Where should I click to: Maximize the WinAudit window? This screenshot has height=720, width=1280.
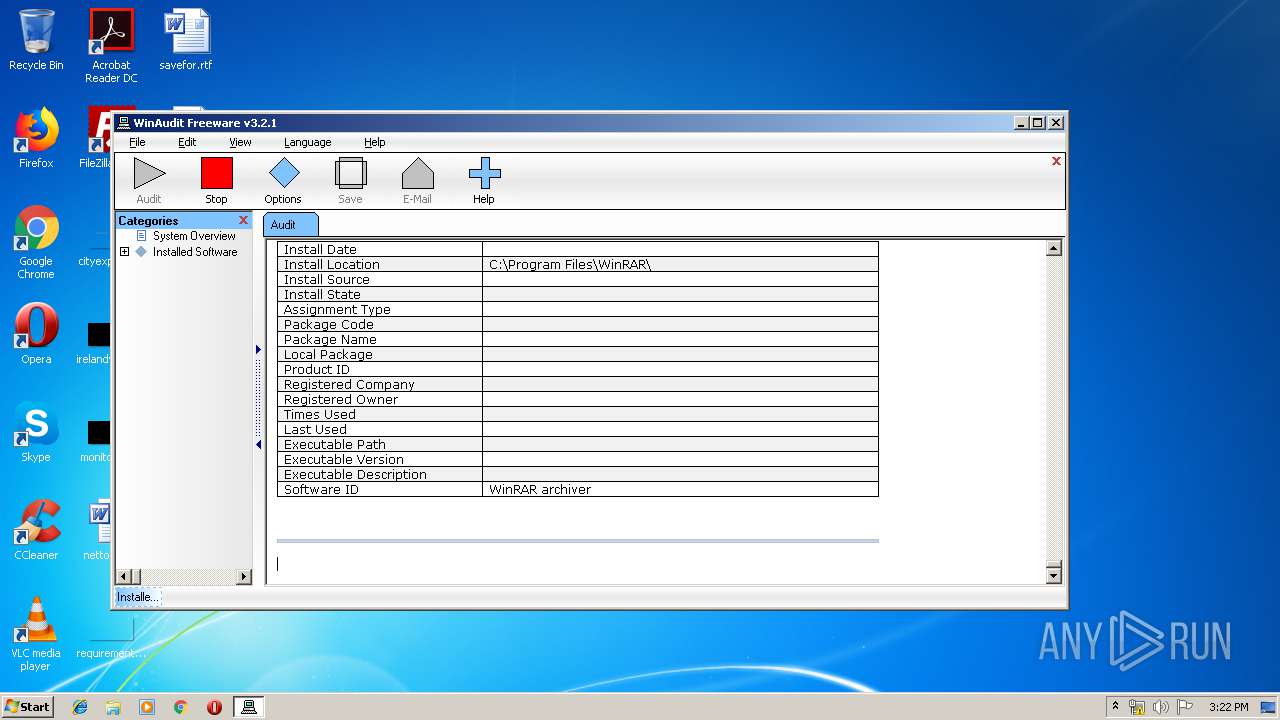1037,123
